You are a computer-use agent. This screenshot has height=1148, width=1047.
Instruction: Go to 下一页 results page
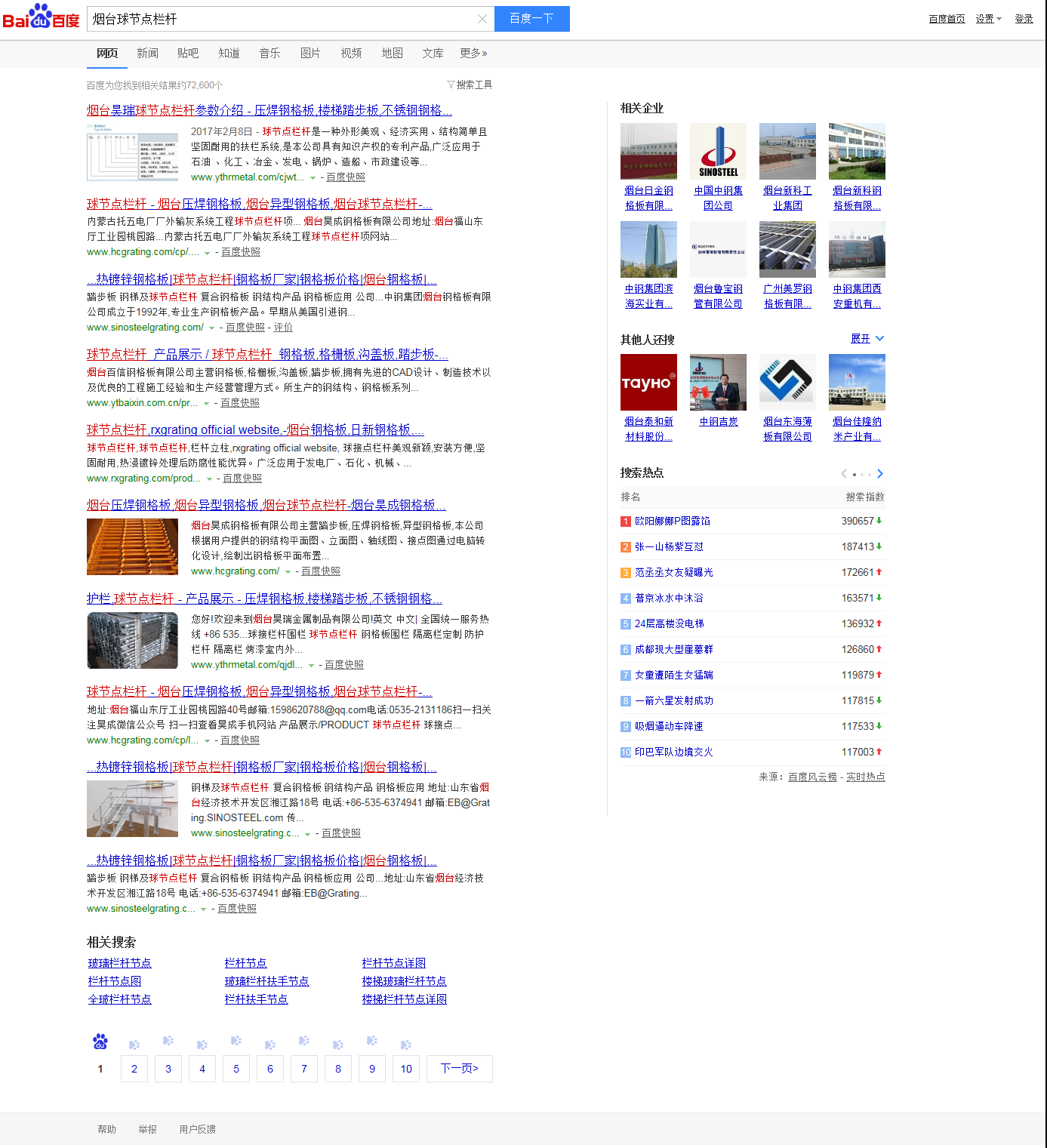(x=459, y=1069)
